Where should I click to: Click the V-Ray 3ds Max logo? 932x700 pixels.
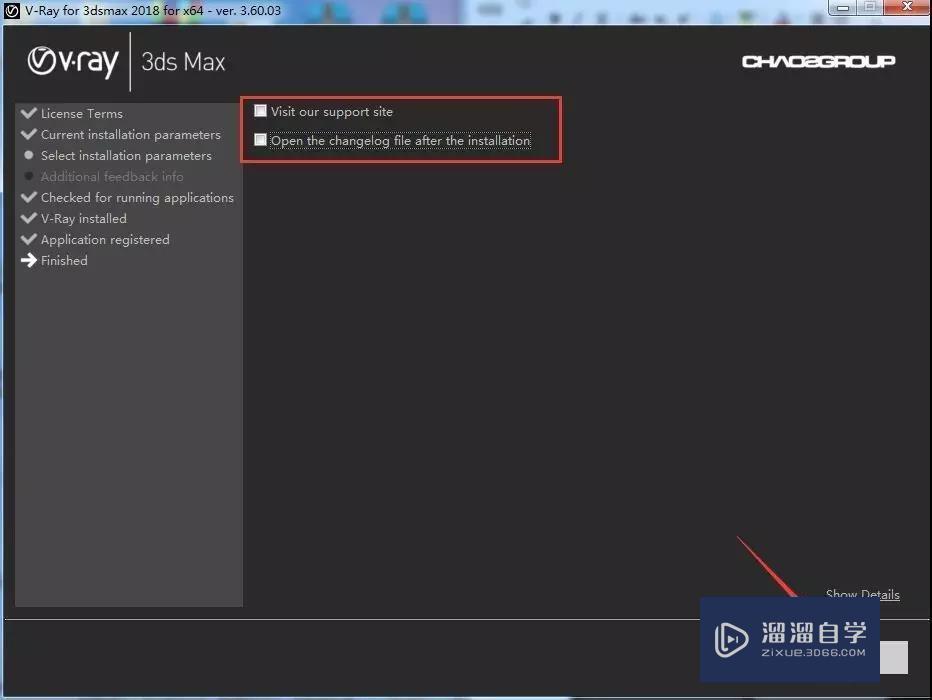pyautogui.click(x=127, y=62)
